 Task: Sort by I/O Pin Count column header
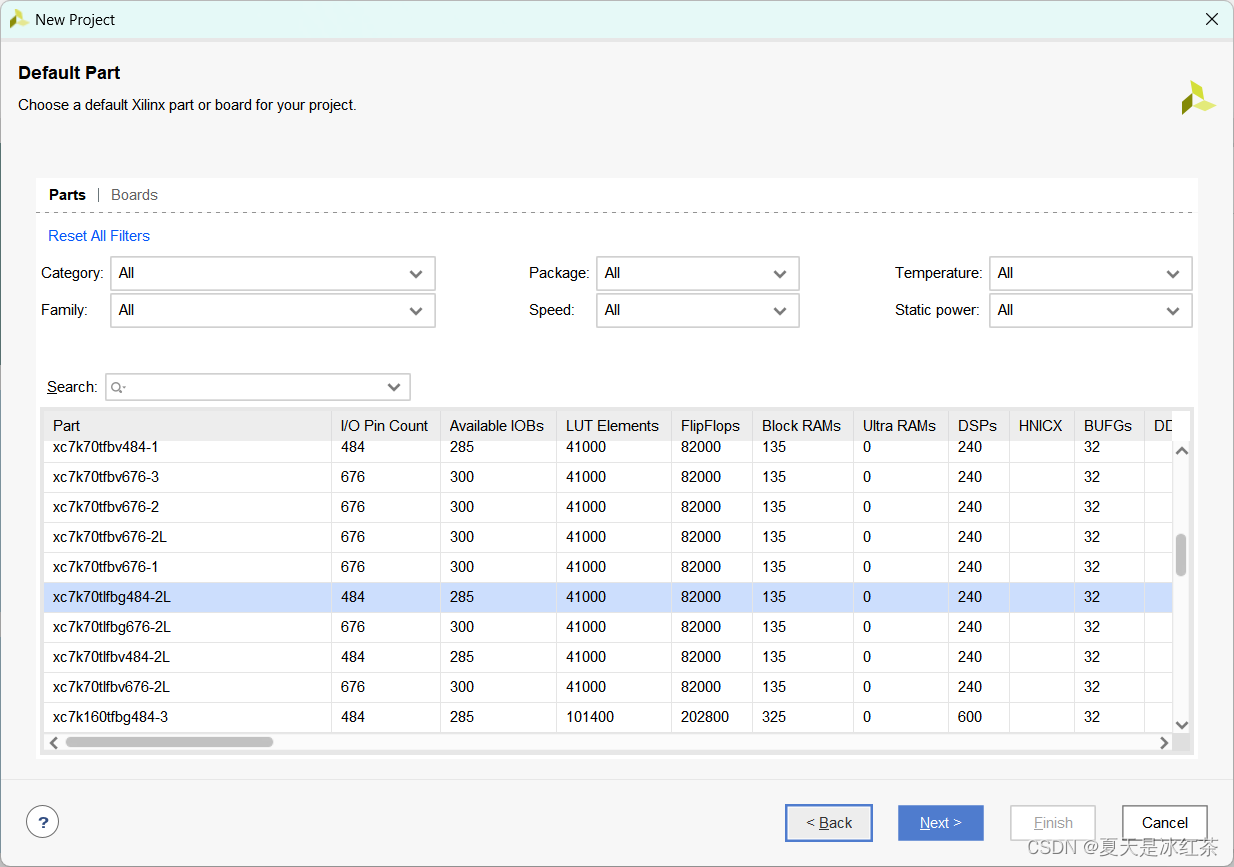(x=385, y=425)
